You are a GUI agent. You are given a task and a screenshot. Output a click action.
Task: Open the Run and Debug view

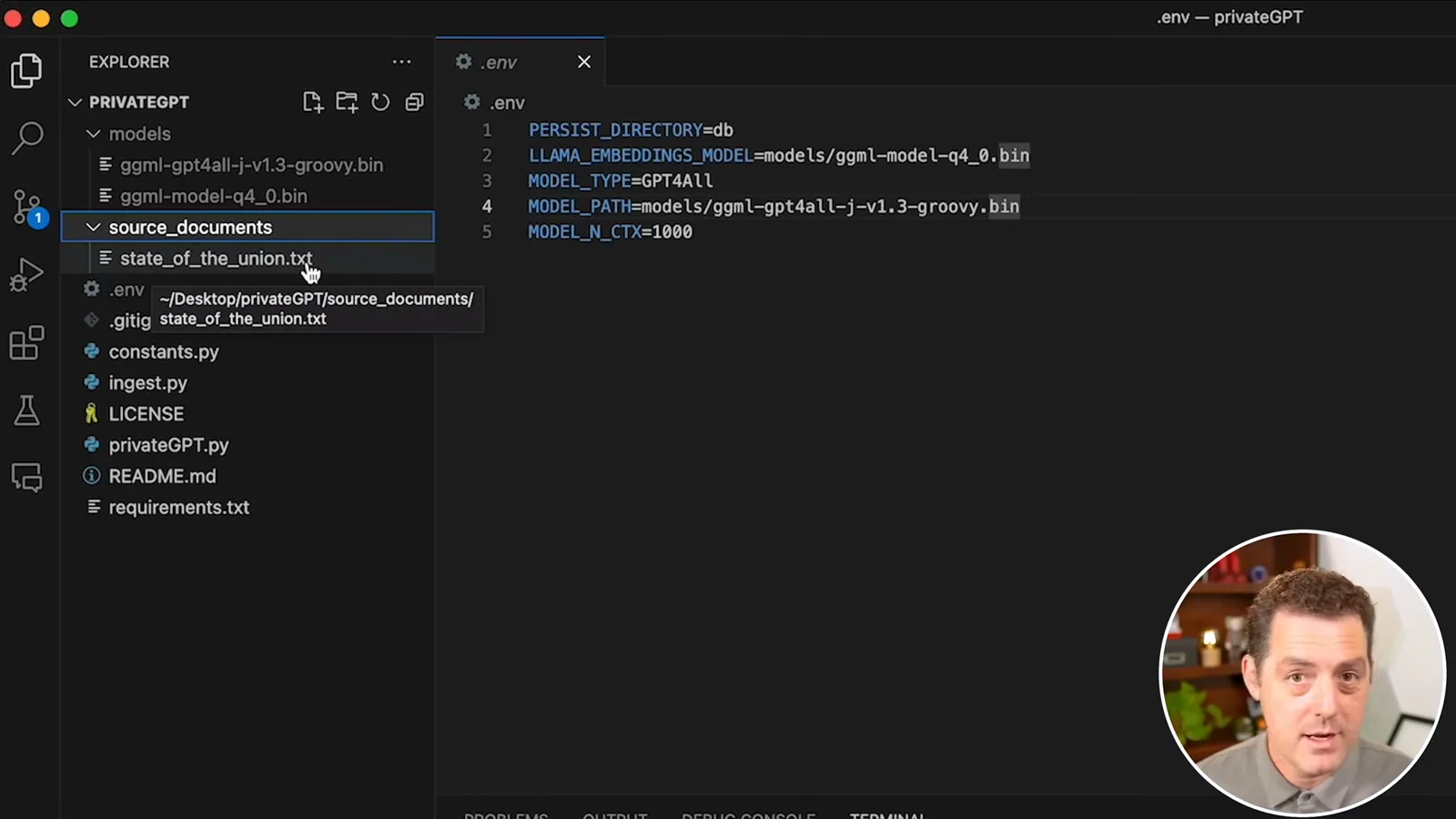[26, 274]
